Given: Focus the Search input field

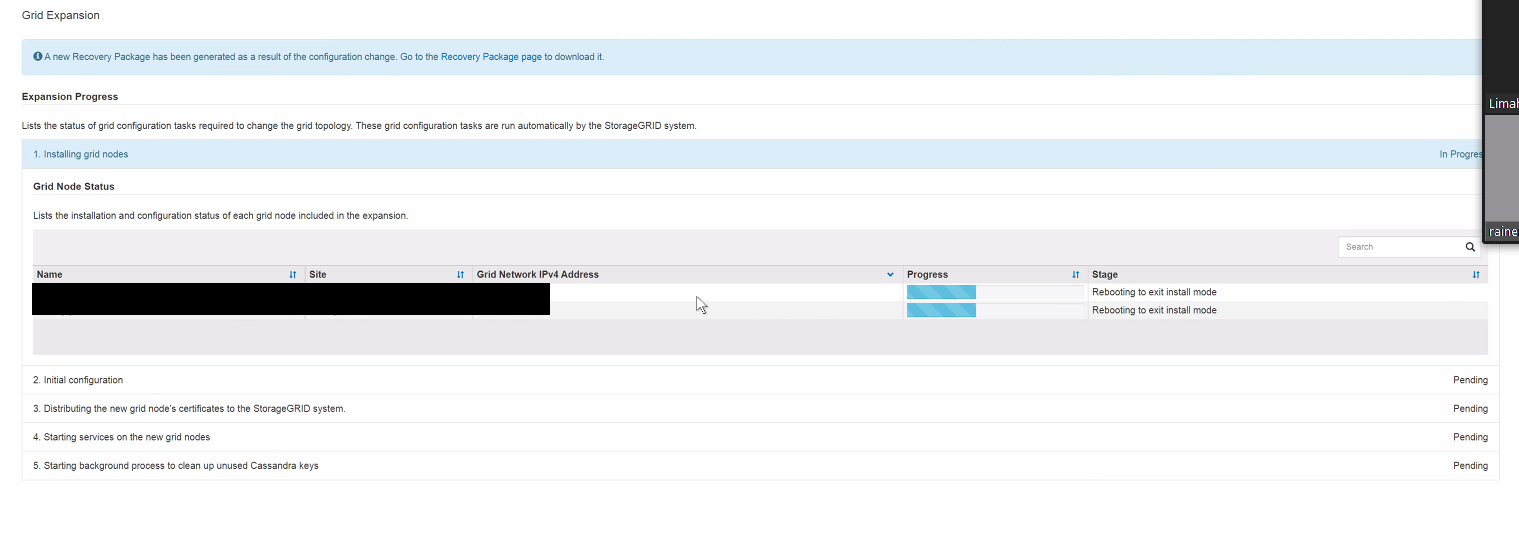Looking at the screenshot, I should pos(1400,247).
